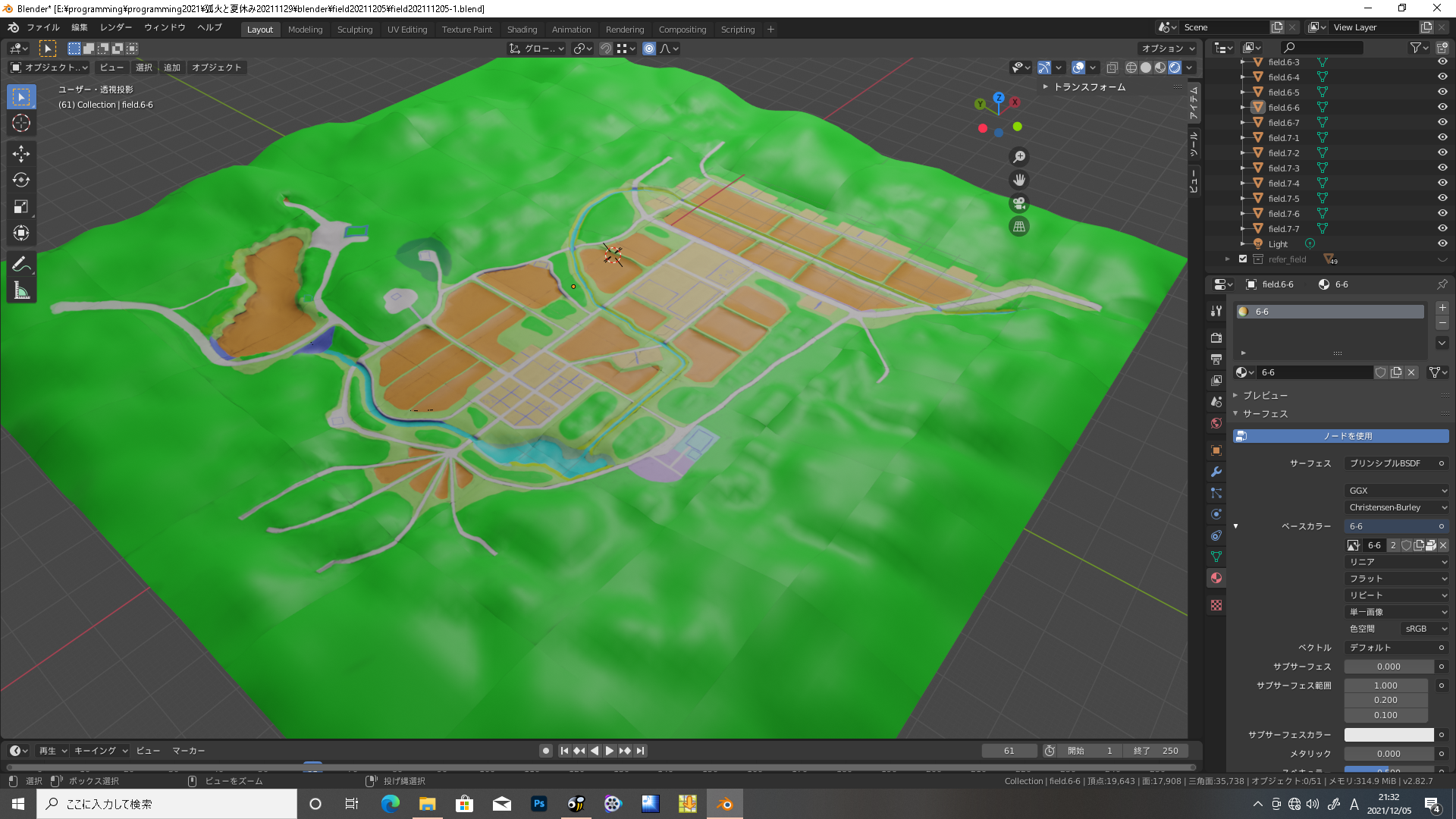Hide field.6-6 with eye icon
Viewport: 1456px width, 819px height.
(x=1442, y=107)
